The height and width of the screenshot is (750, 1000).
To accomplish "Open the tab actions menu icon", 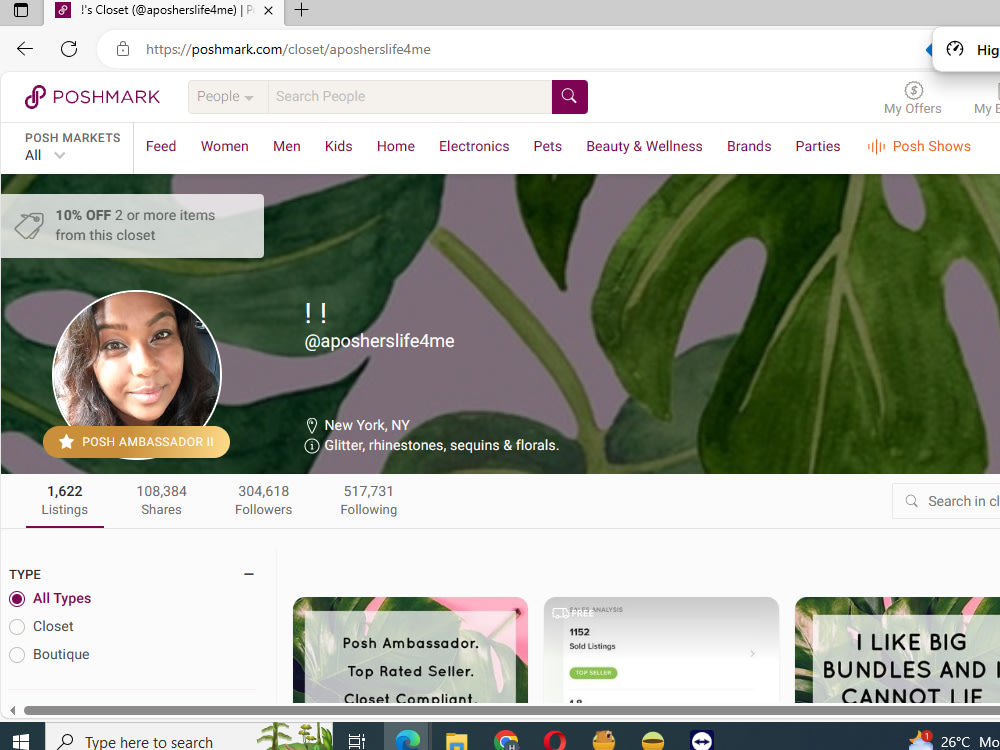I will click(21, 10).
